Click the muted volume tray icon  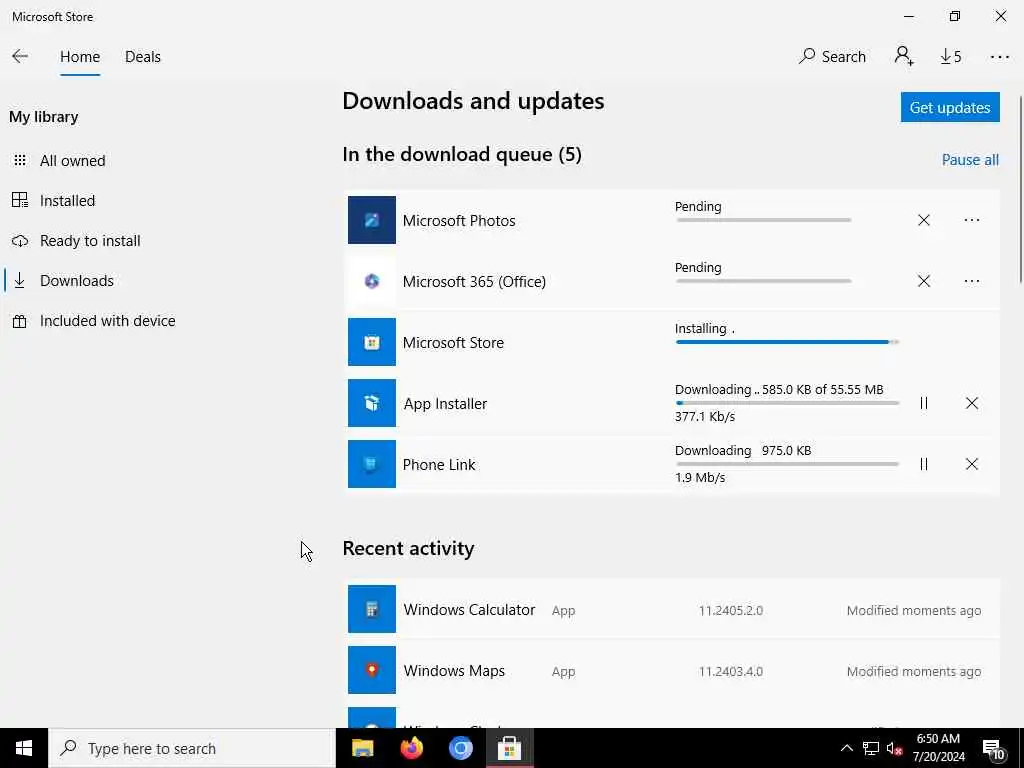pyautogui.click(x=894, y=748)
